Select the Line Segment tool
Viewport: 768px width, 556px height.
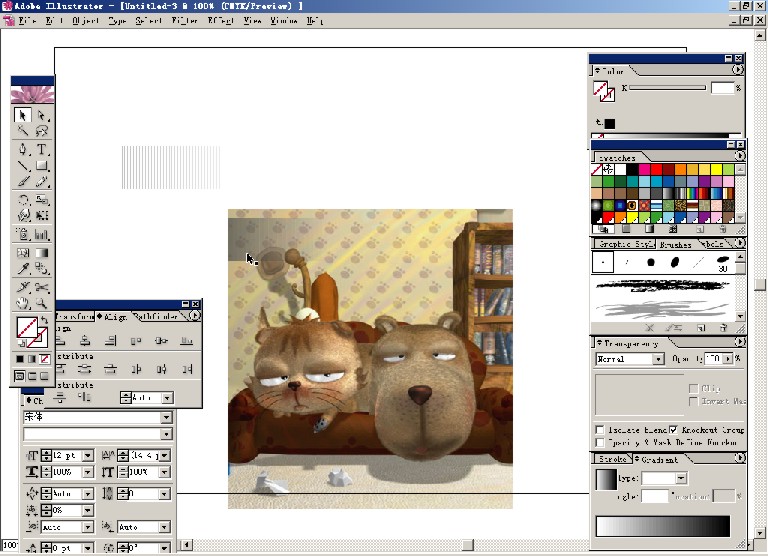tap(23, 166)
